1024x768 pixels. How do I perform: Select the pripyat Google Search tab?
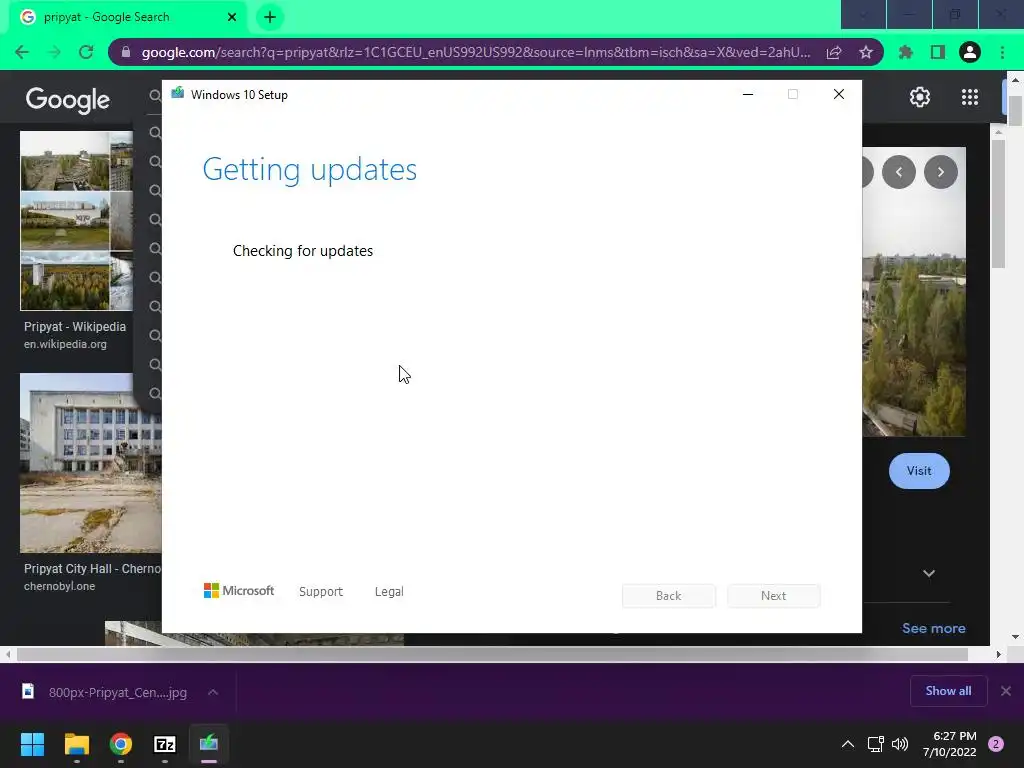pyautogui.click(x=127, y=17)
